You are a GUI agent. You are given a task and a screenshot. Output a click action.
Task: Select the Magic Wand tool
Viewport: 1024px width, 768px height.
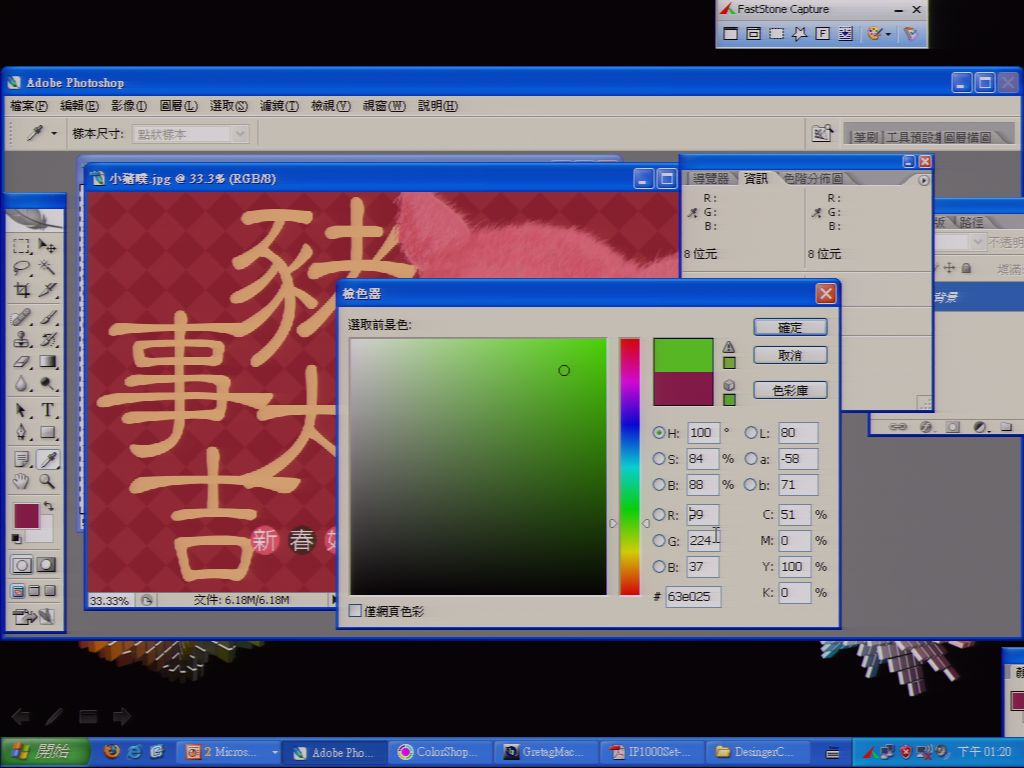(x=47, y=266)
